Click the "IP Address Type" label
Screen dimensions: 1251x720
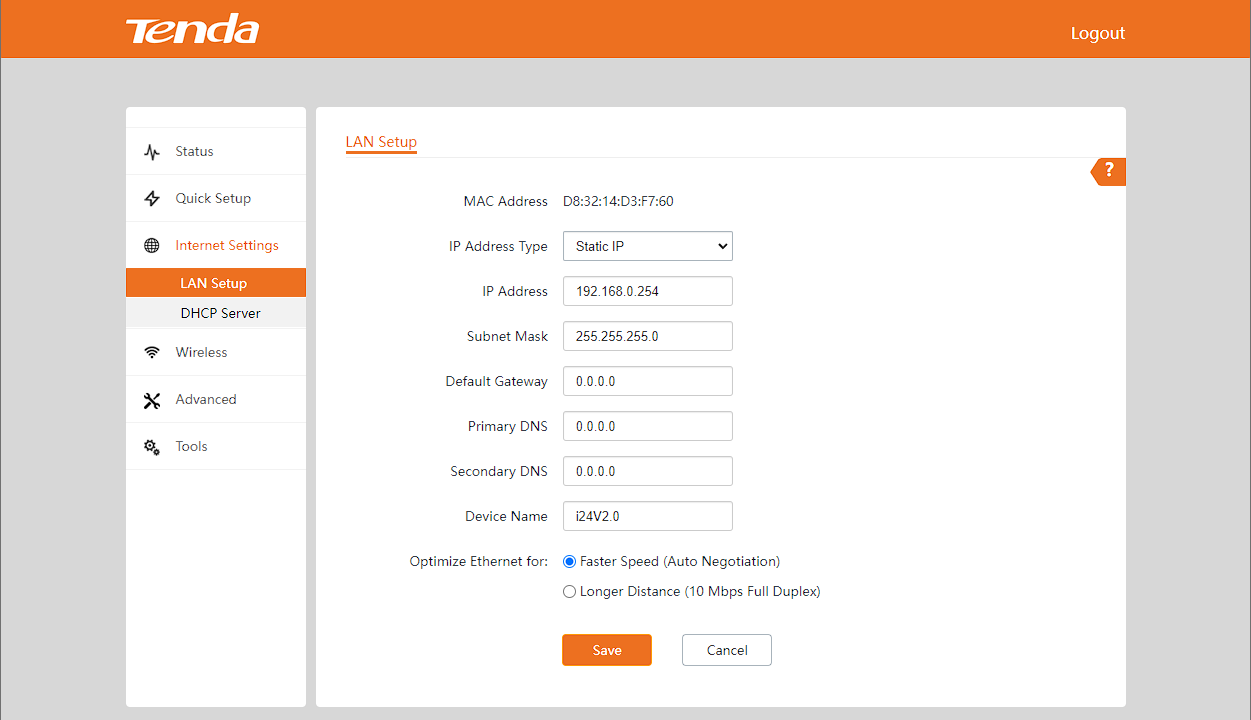(498, 246)
